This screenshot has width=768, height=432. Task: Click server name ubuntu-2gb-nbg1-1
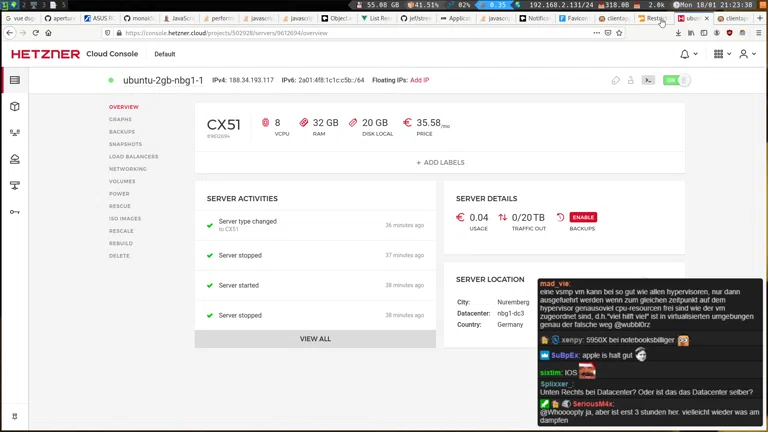click(x=163, y=80)
